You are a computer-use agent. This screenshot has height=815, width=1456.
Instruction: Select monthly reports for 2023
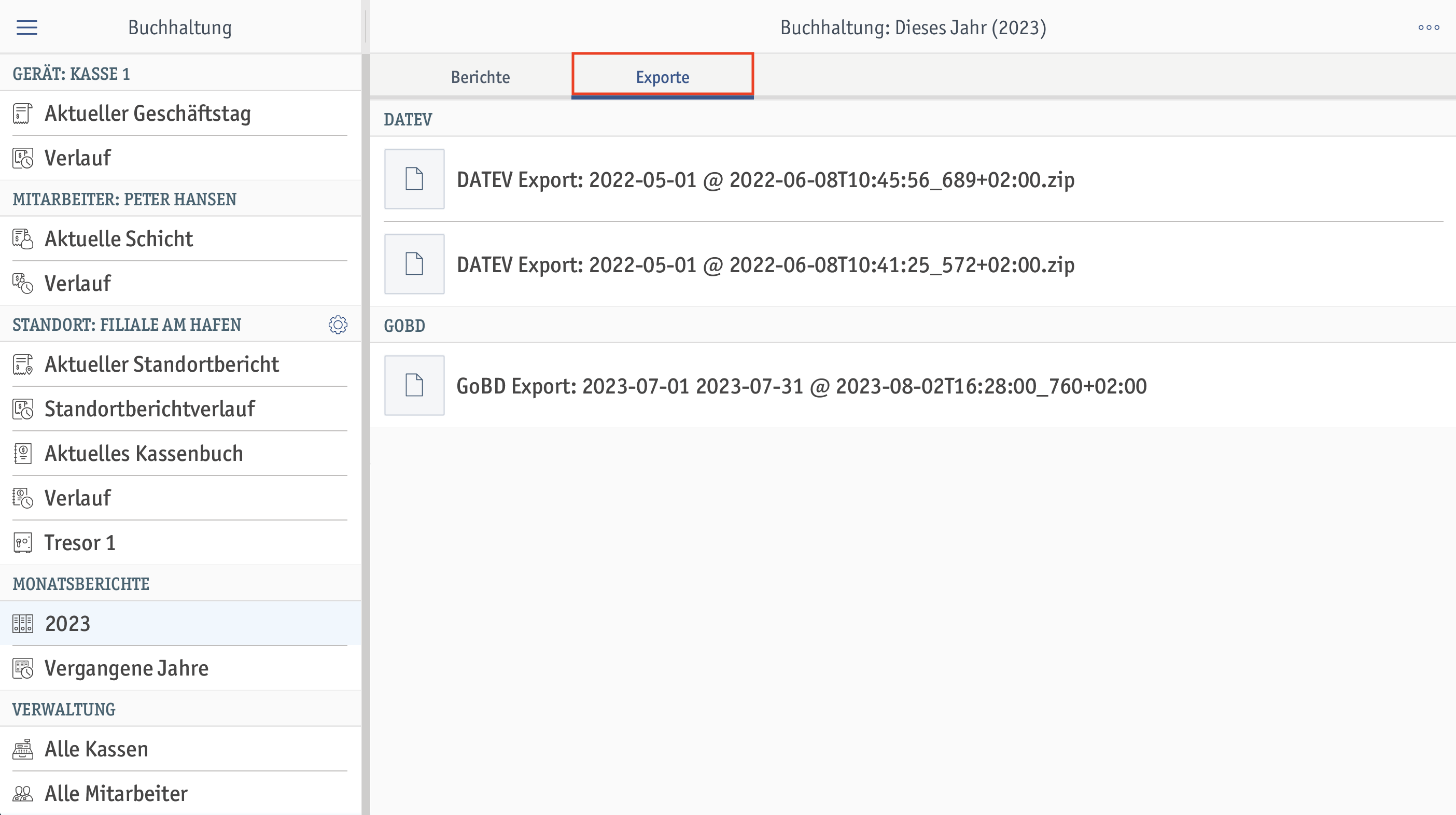180,624
